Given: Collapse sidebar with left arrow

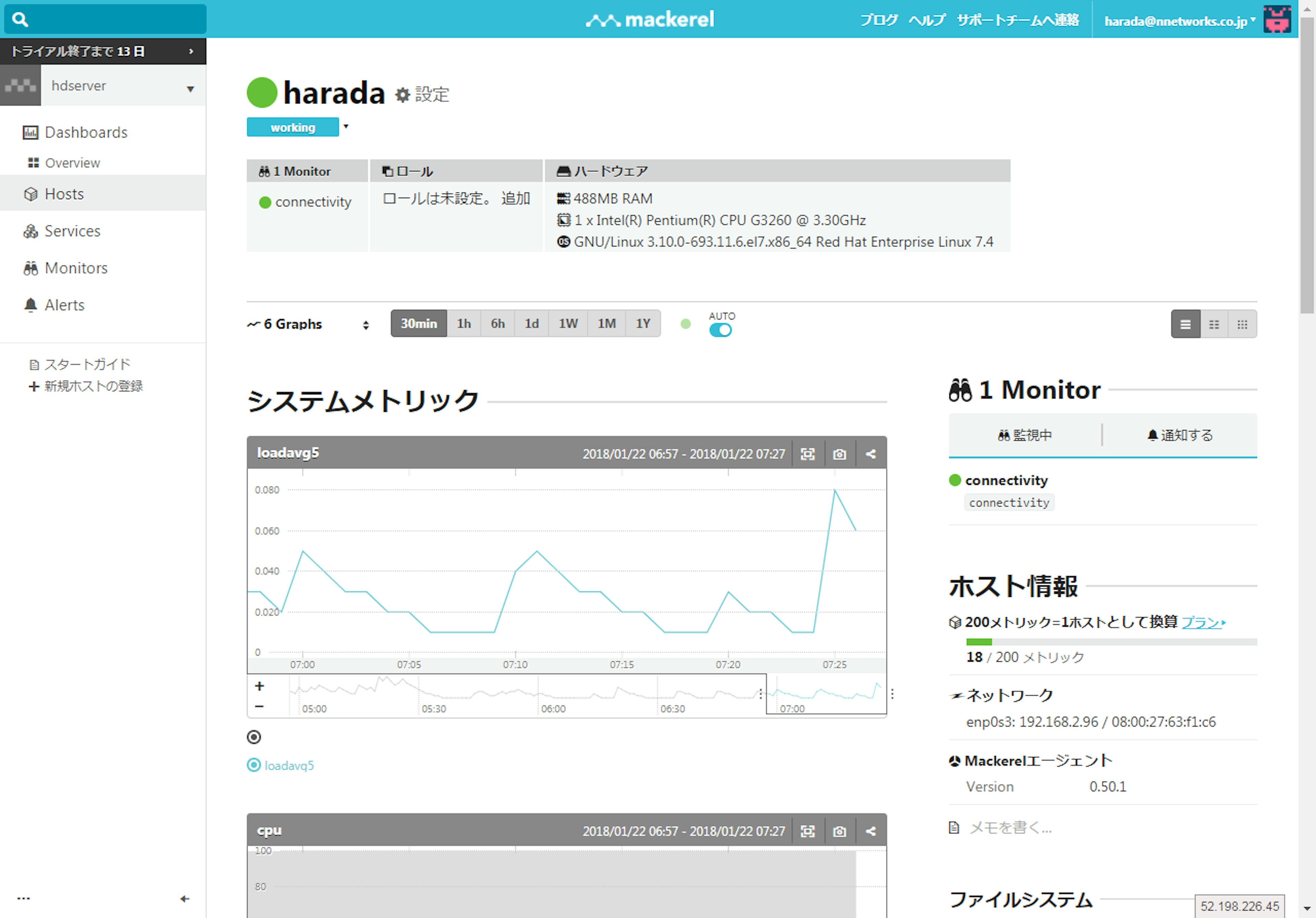Looking at the screenshot, I should coord(185,898).
